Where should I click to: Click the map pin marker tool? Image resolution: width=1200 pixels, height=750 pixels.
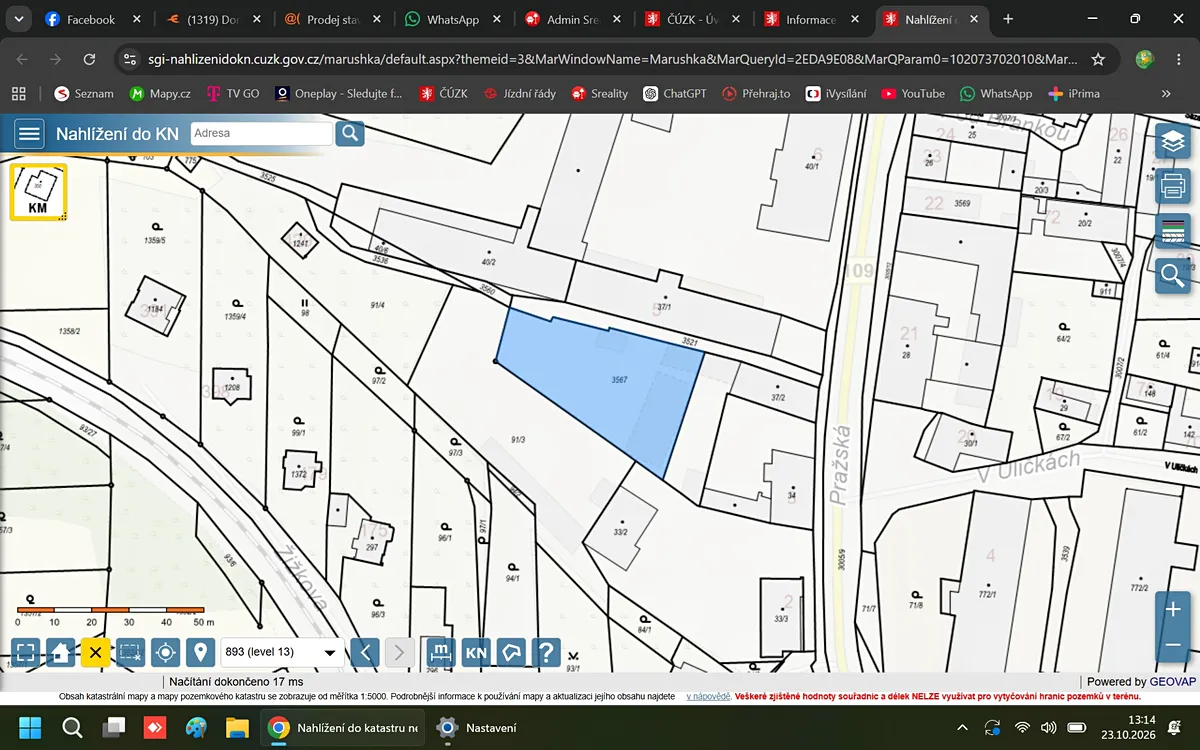[201, 653]
